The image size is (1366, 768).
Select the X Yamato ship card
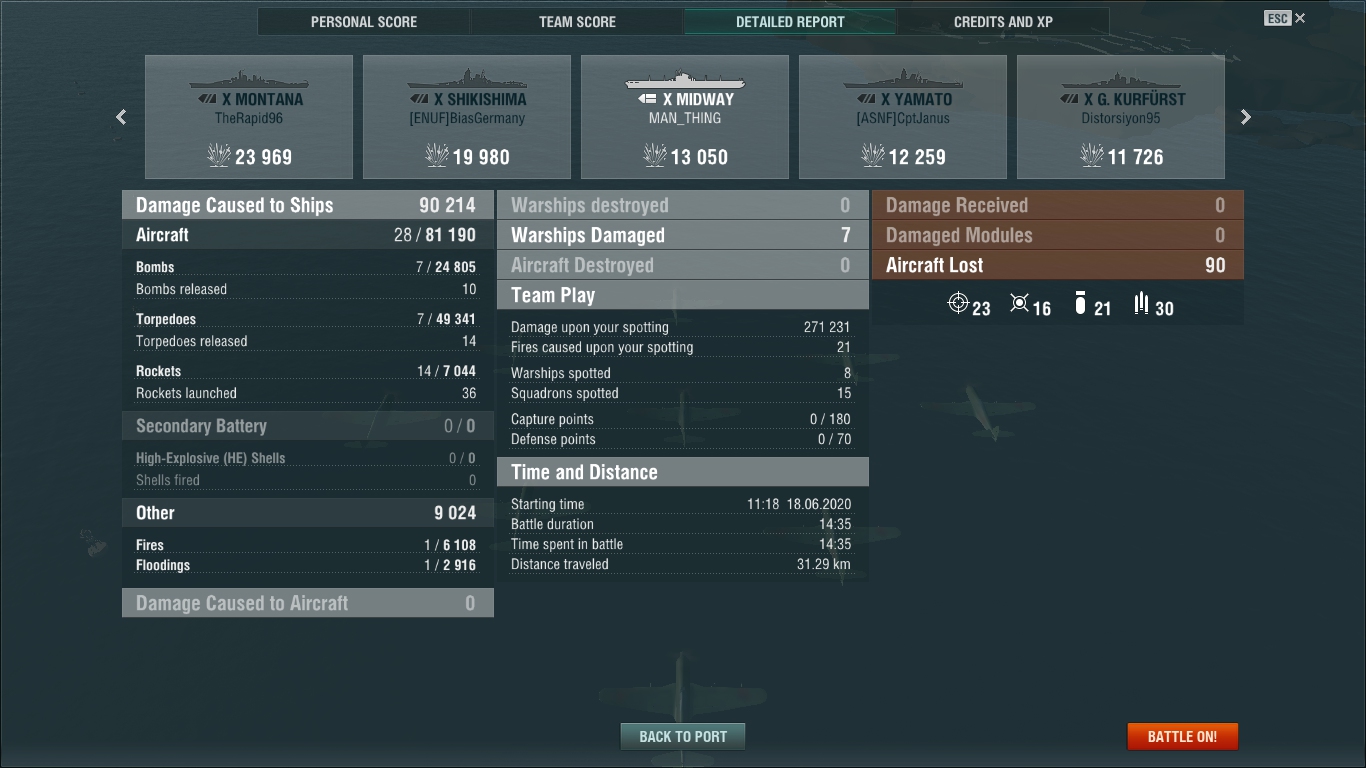(x=903, y=117)
